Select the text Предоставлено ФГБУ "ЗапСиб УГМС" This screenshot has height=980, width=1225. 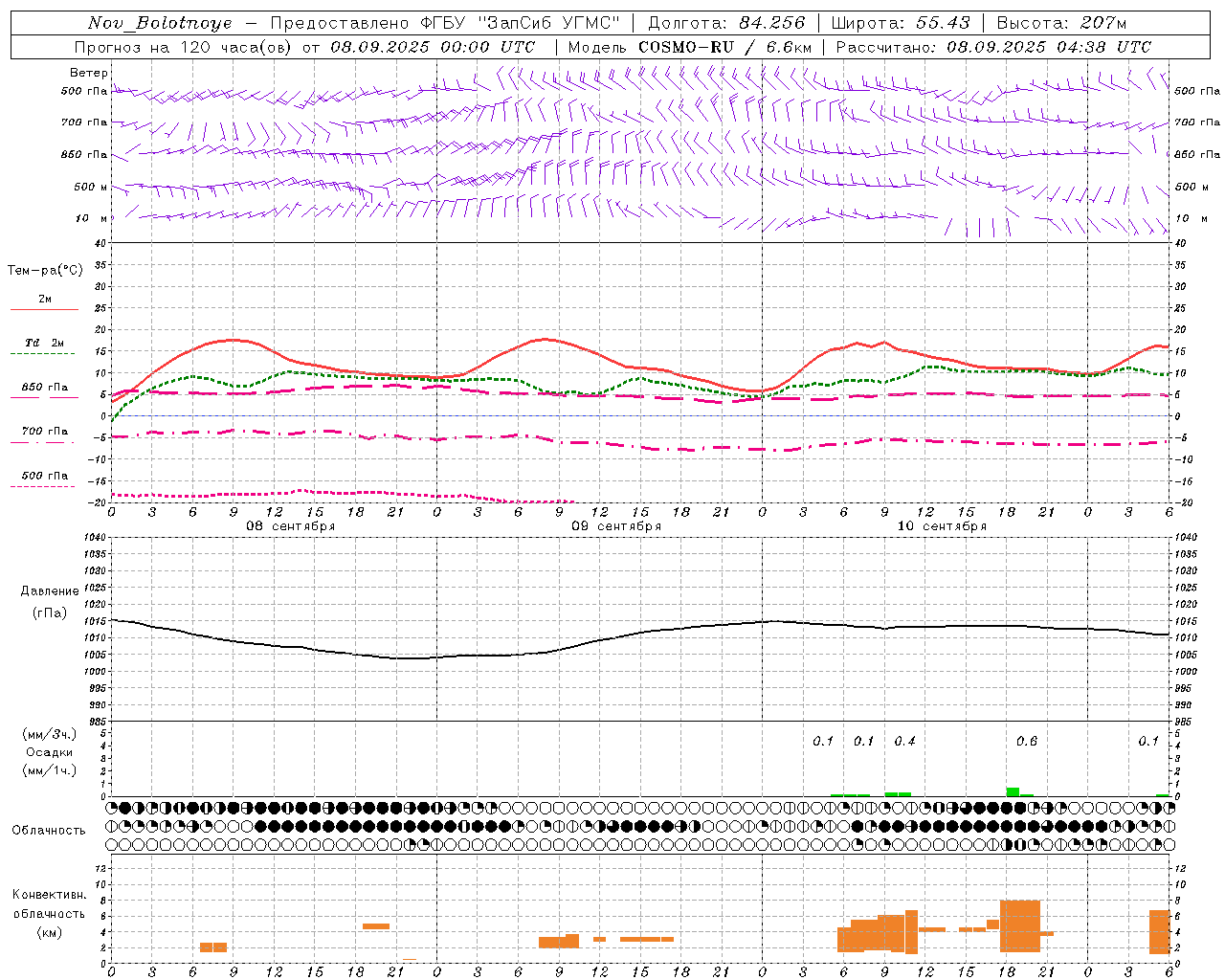point(445,23)
